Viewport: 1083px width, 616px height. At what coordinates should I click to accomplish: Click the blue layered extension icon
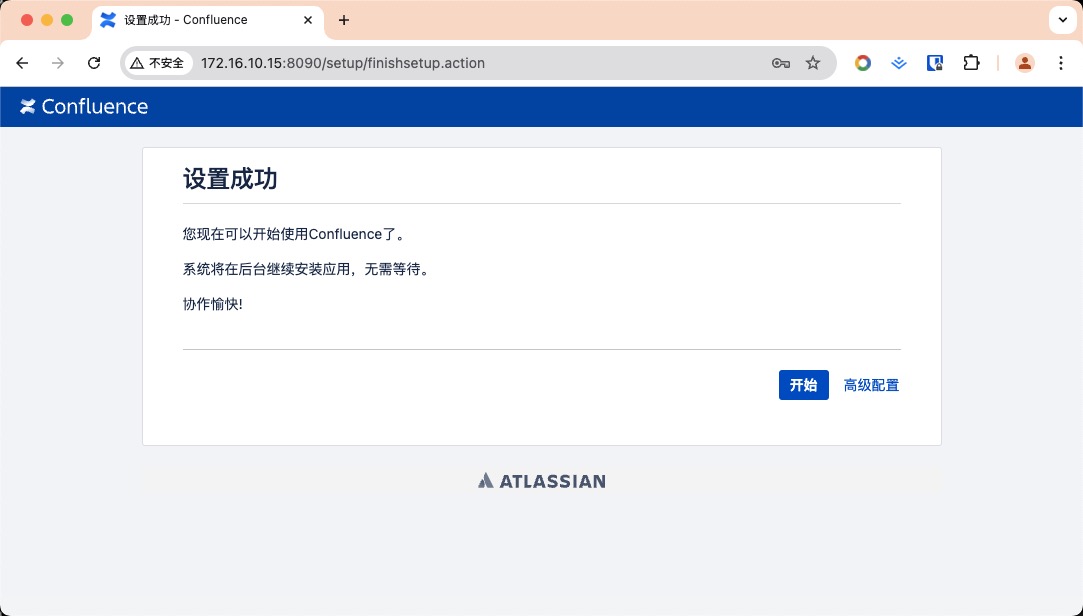click(899, 63)
